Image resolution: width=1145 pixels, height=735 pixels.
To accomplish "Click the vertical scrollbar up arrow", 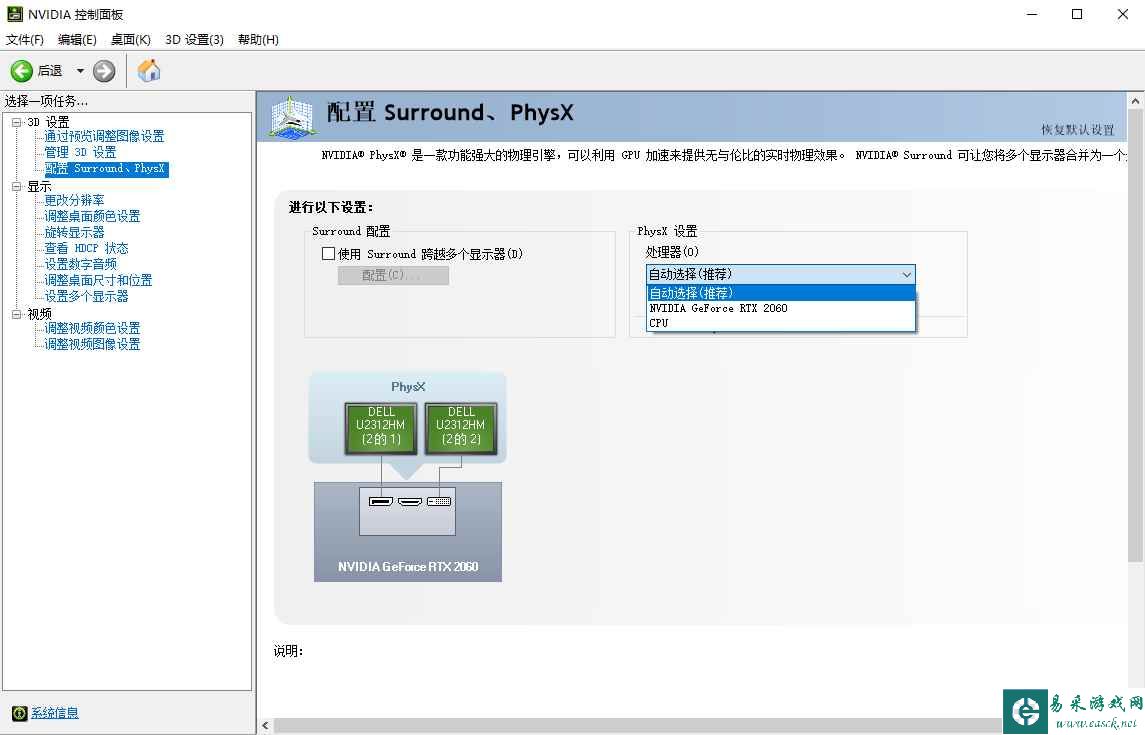I will pos(1136,101).
